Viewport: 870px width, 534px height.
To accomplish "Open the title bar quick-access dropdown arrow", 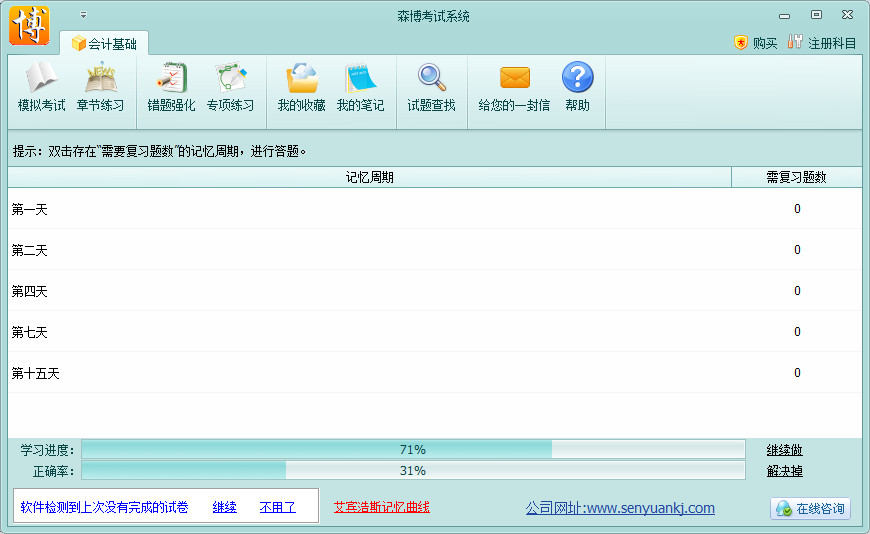I will 83,15.
